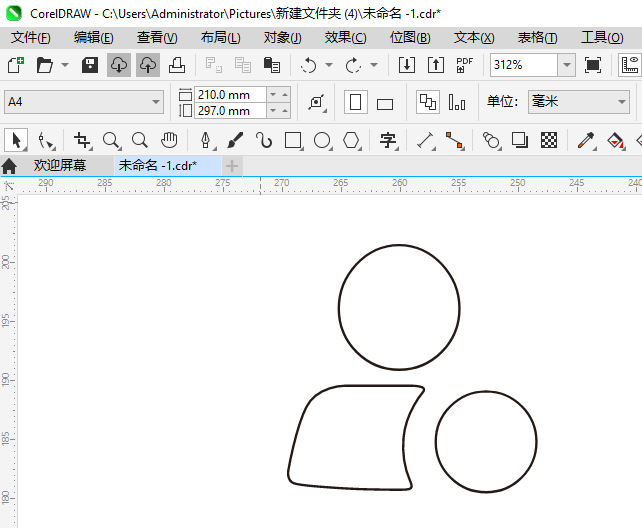The height and width of the screenshot is (528, 642).
Task: Open a file via the folder icon
Action: point(44,65)
